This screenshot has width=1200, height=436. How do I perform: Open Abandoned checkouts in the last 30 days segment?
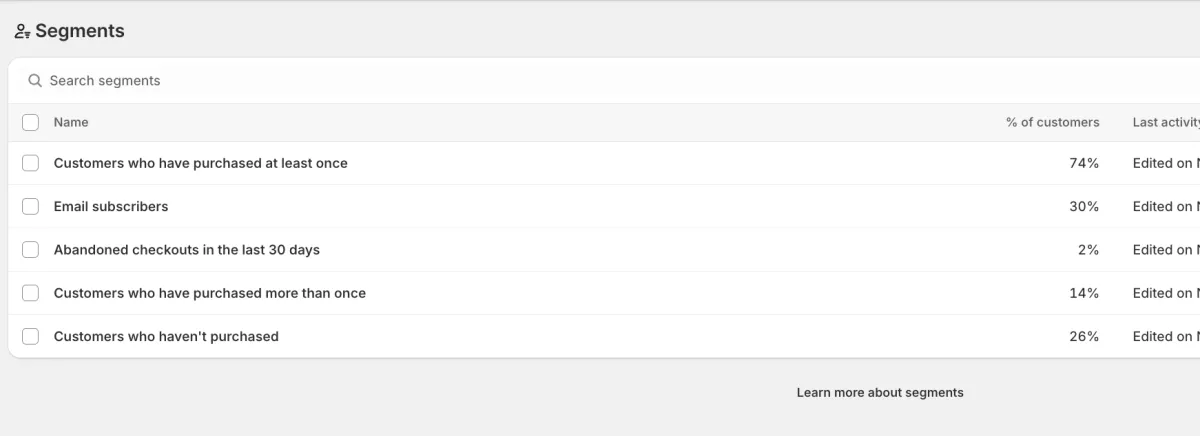[186, 250]
